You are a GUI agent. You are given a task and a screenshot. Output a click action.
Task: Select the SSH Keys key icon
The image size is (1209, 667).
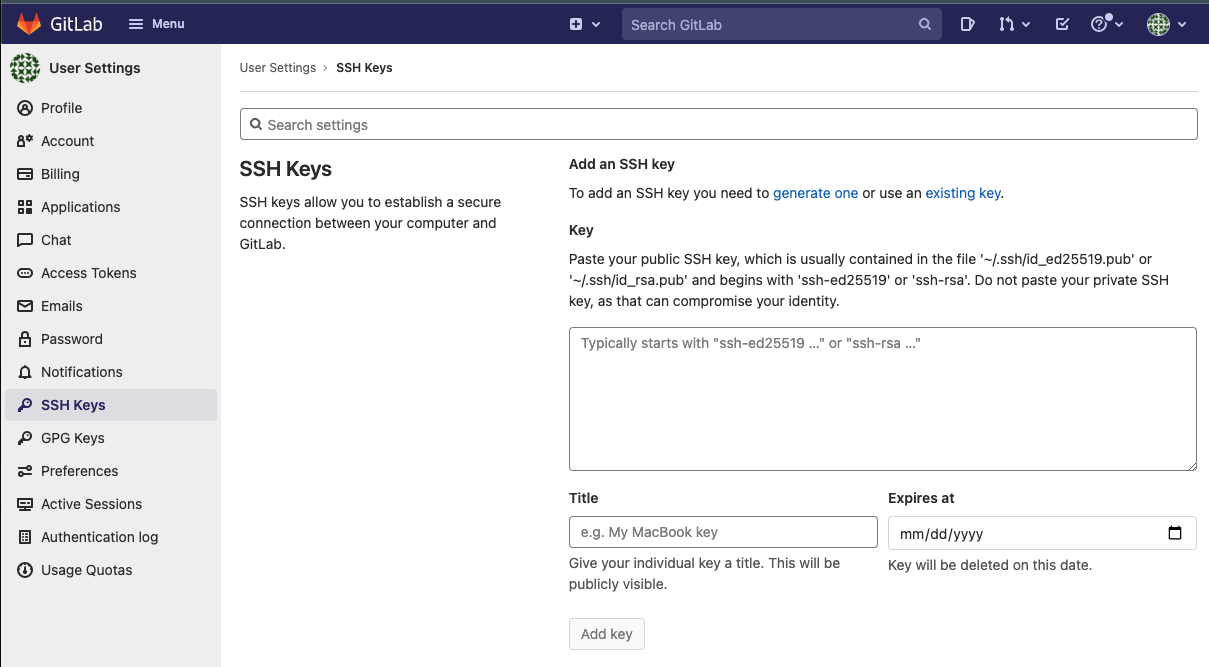click(x=25, y=405)
